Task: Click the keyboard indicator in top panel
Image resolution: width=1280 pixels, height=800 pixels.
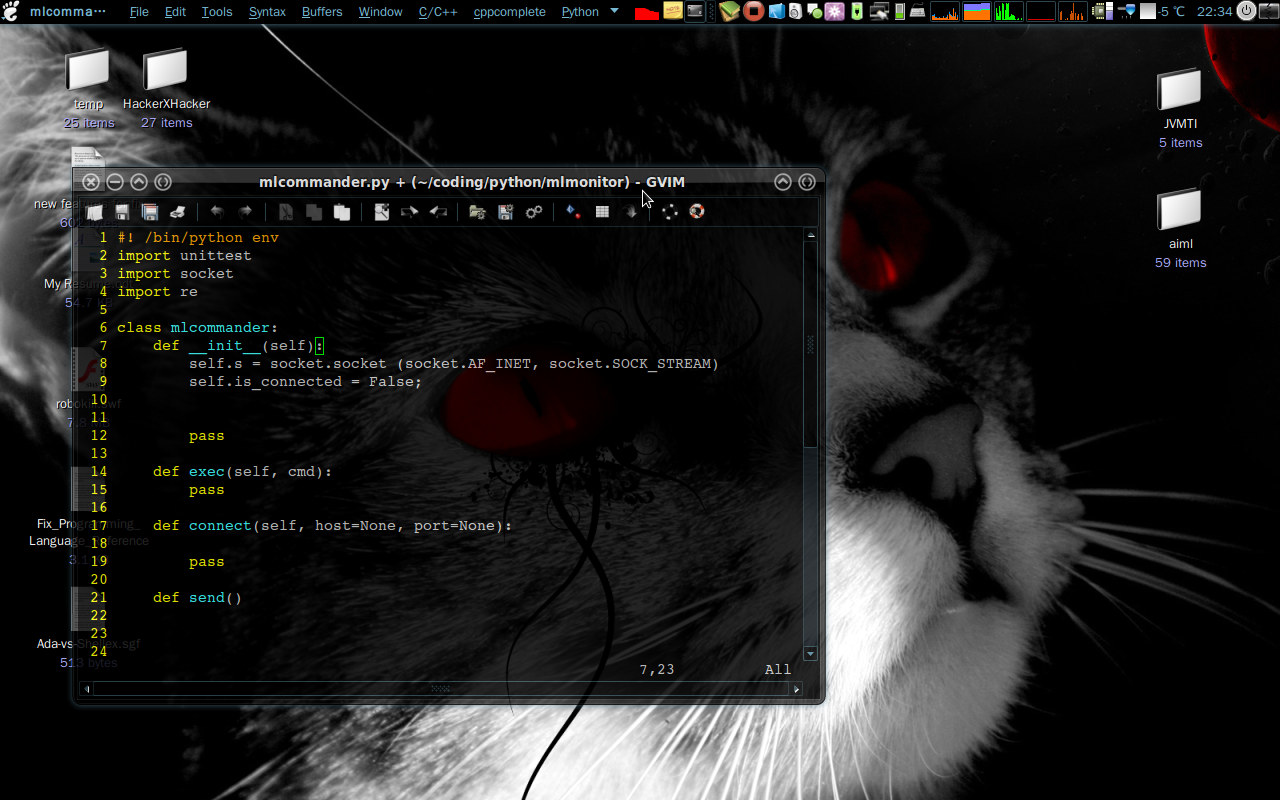Action: click(916, 12)
